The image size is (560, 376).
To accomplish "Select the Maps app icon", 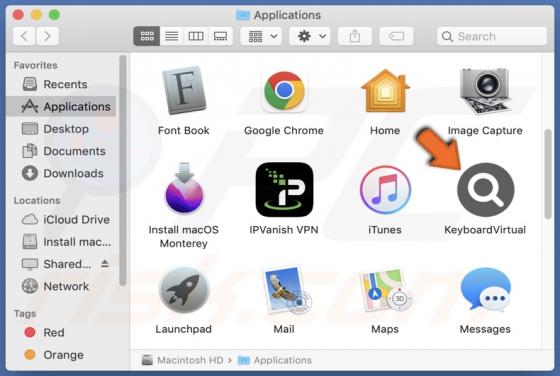I will click(385, 290).
